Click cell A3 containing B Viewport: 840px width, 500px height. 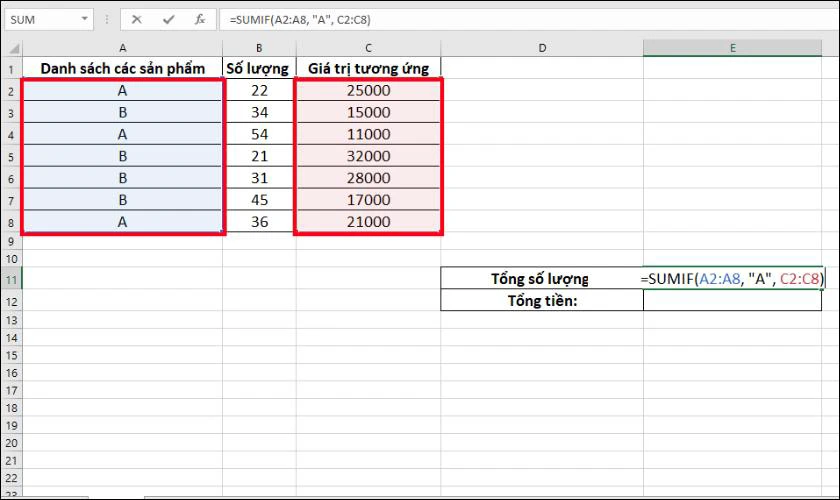pos(123,112)
